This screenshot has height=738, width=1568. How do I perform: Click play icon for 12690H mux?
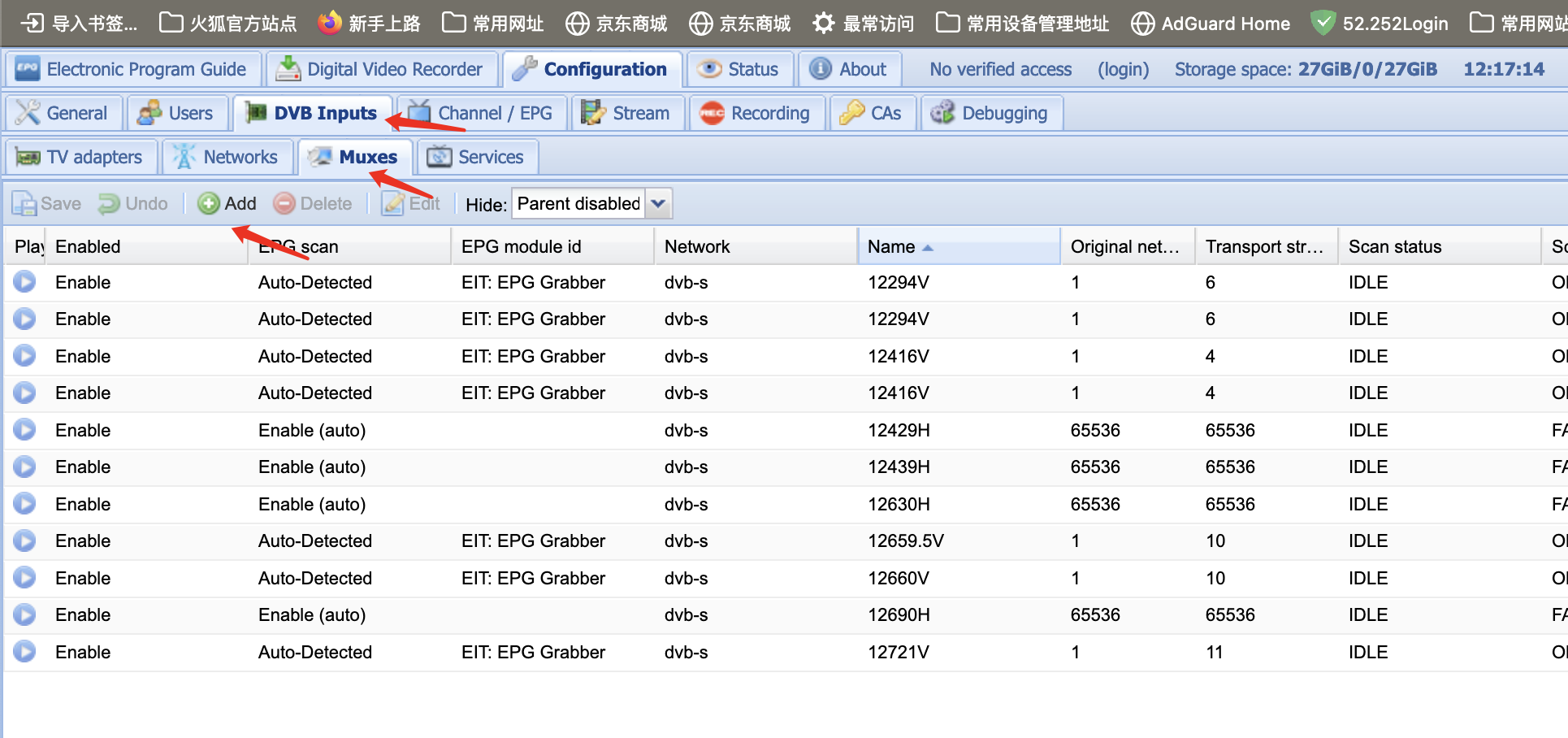point(24,614)
